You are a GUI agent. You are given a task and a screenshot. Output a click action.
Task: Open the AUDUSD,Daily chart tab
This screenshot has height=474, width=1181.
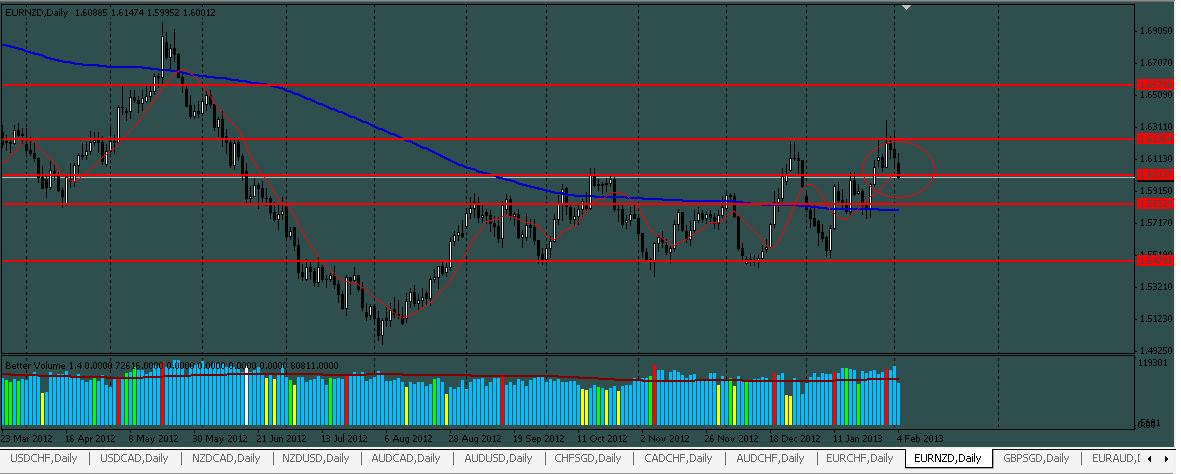tap(497, 458)
